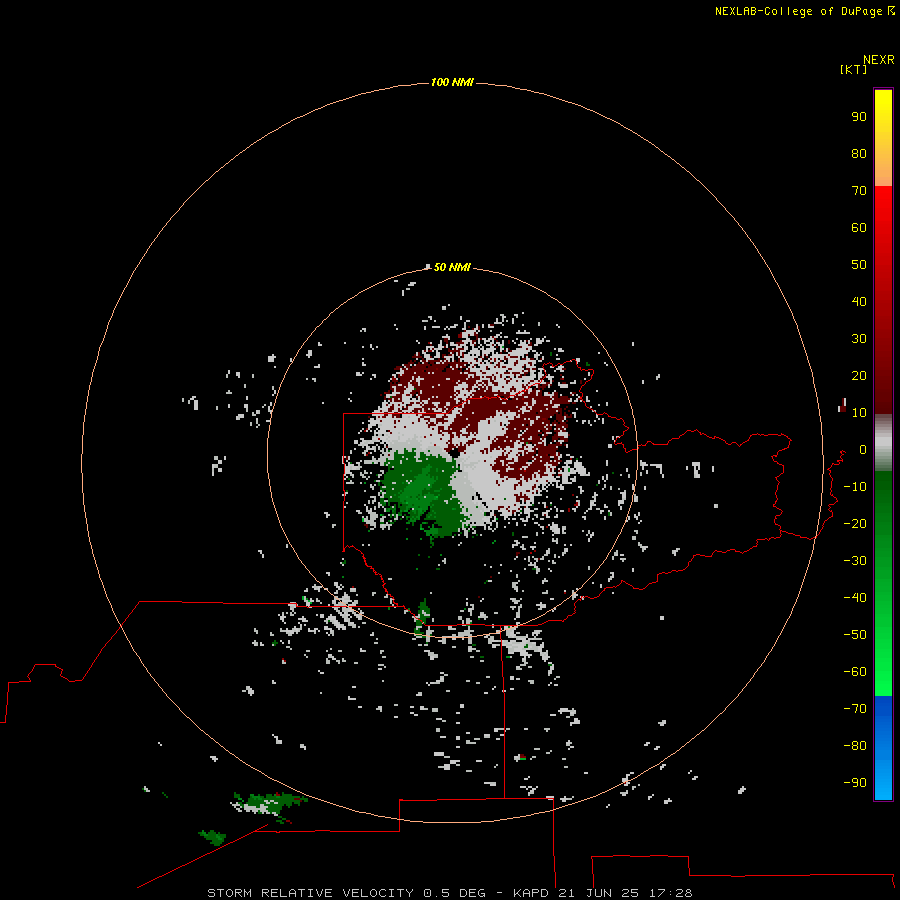This screenshot has height=900, width=900.
Task: Click the 20 value on the velocity scale
Action: 859,375
